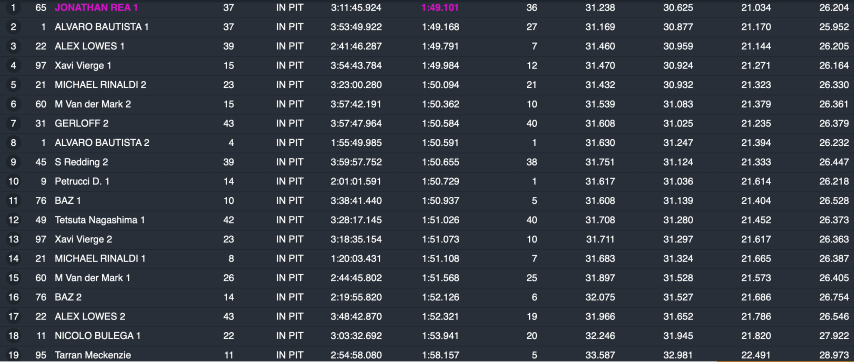This screenshot has width=854, height=362.
Task: Select GERLOFF 2 rider name
Action: (81, 124)
